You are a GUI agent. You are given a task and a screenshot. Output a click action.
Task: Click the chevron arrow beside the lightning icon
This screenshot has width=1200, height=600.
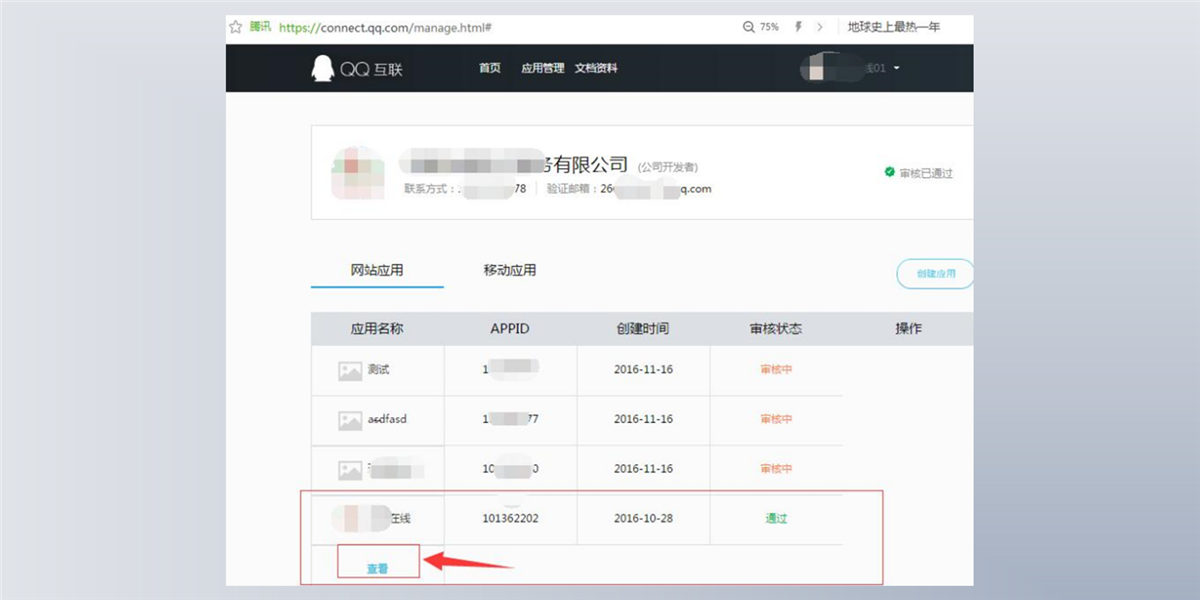click(820, 28)
